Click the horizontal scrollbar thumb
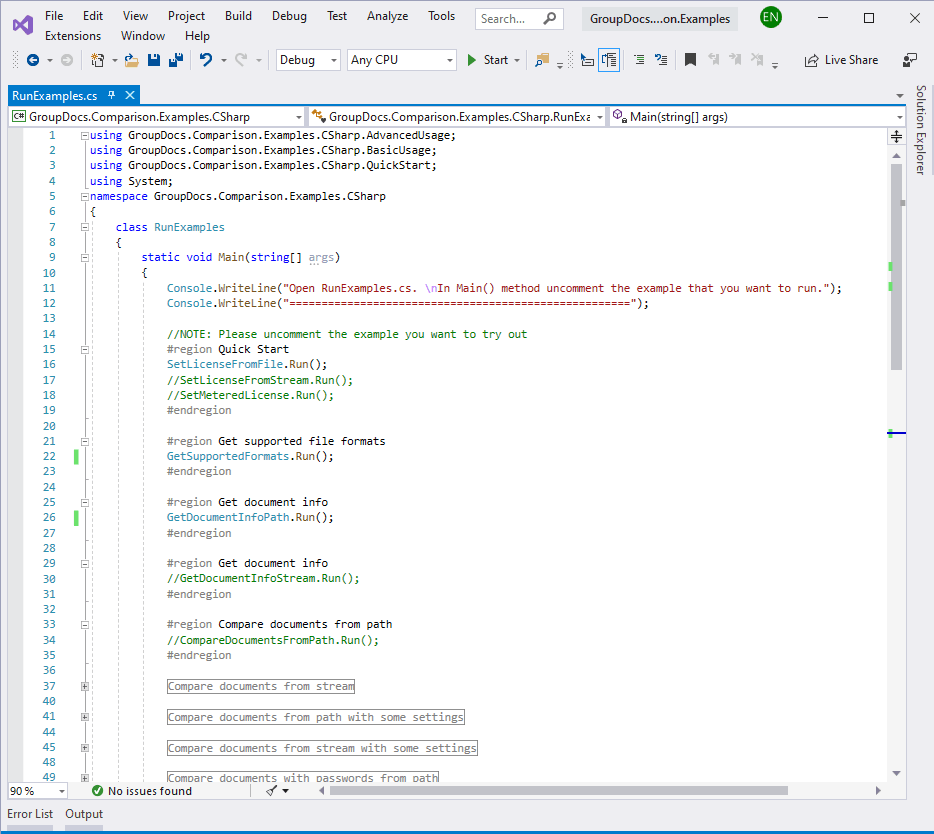The image size is (934, 834). tap(559, 791)
